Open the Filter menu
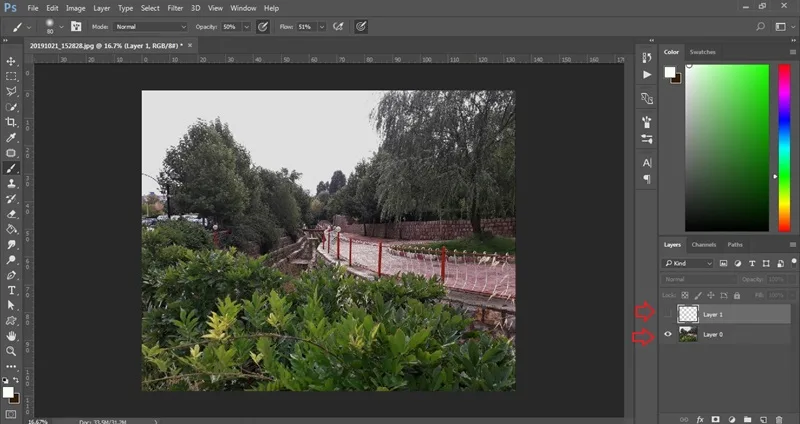The width and height of the screenshot is (800, 424). coord(175,8)
